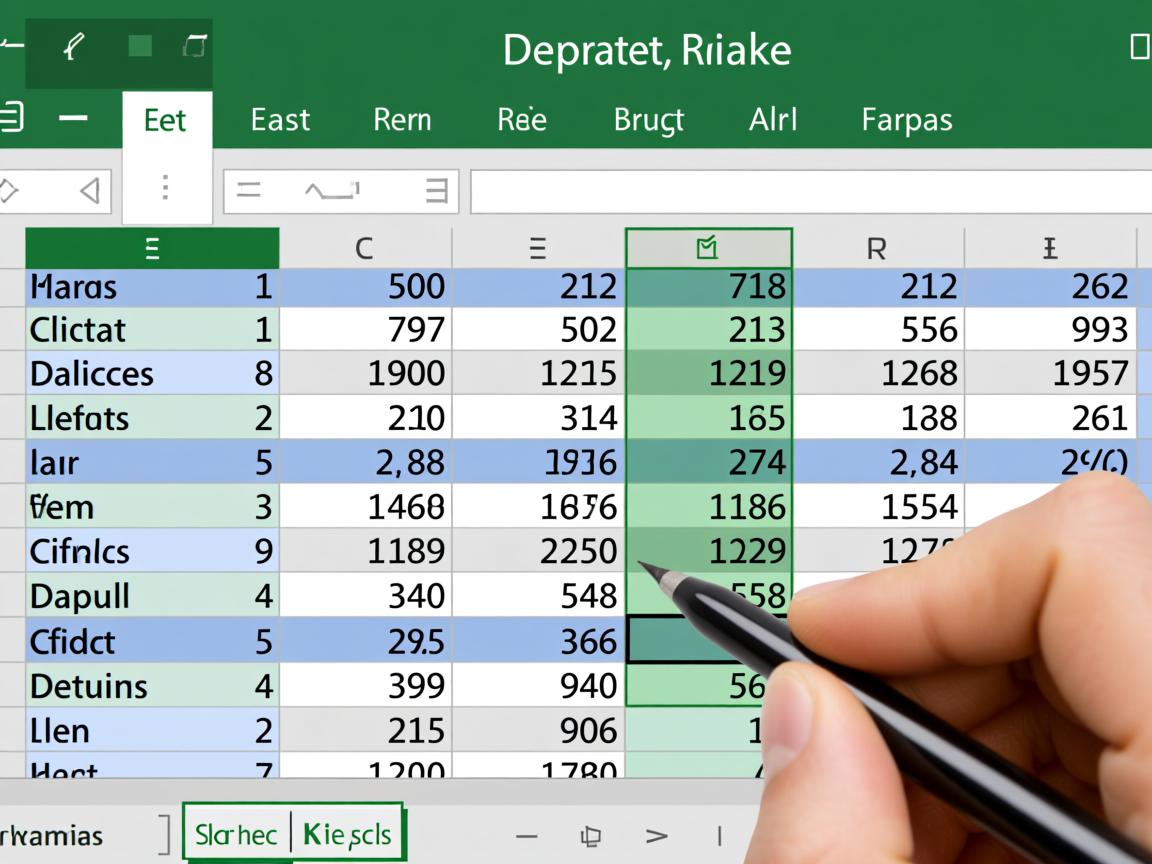Image resolution: width=1152 pixels, height=864 pixels.
Task: Switch to the Bruct ribbon tab
Action: [x=648, y=120]
